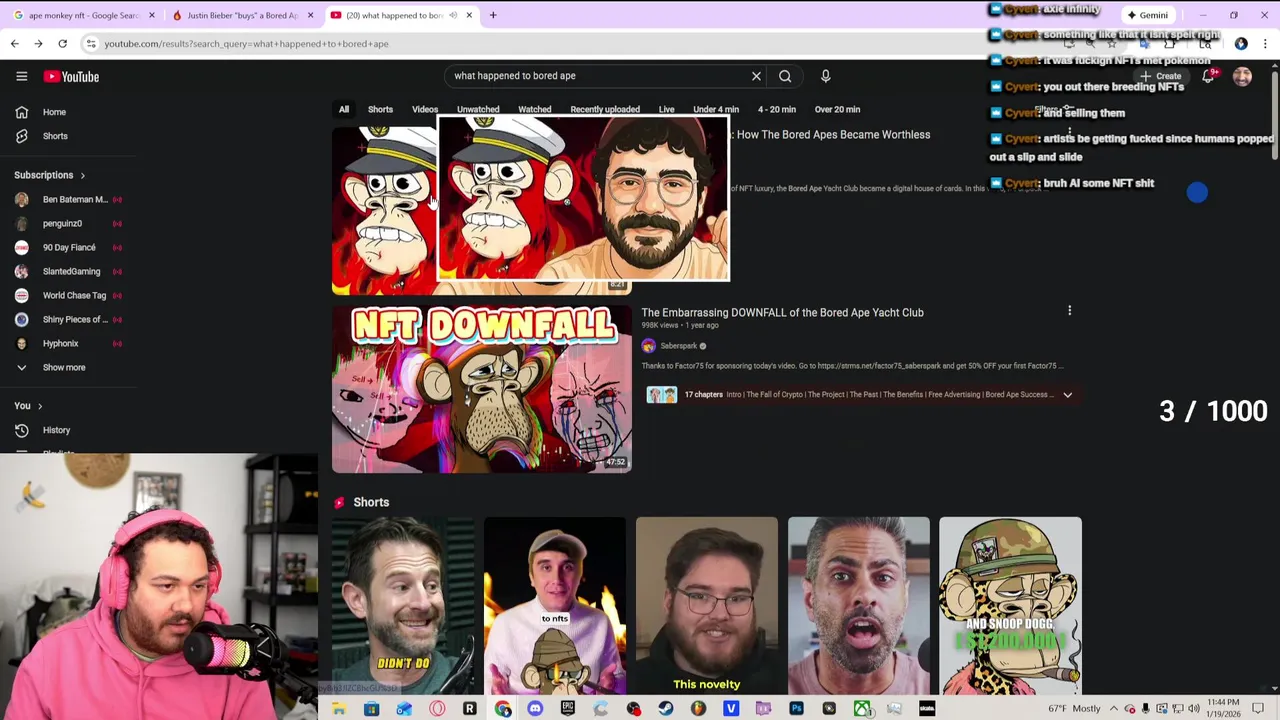Mute the YouTube tab via speaker icon
The height and width of the screenshot is (720, 1280).
pyautogui.click(x=453, y=15)
